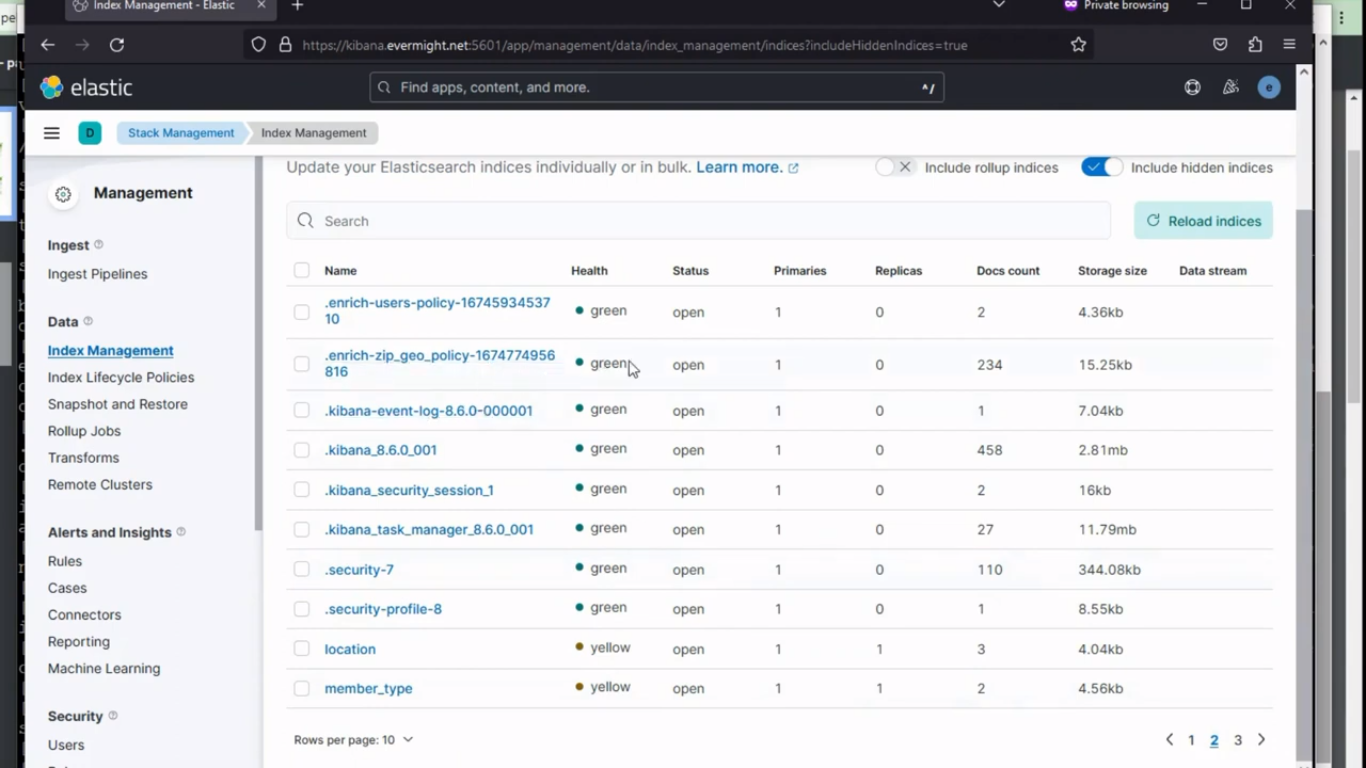The image size is (1366, 768).
Task: Check the select-all indices checkbox
Action: 302,270
